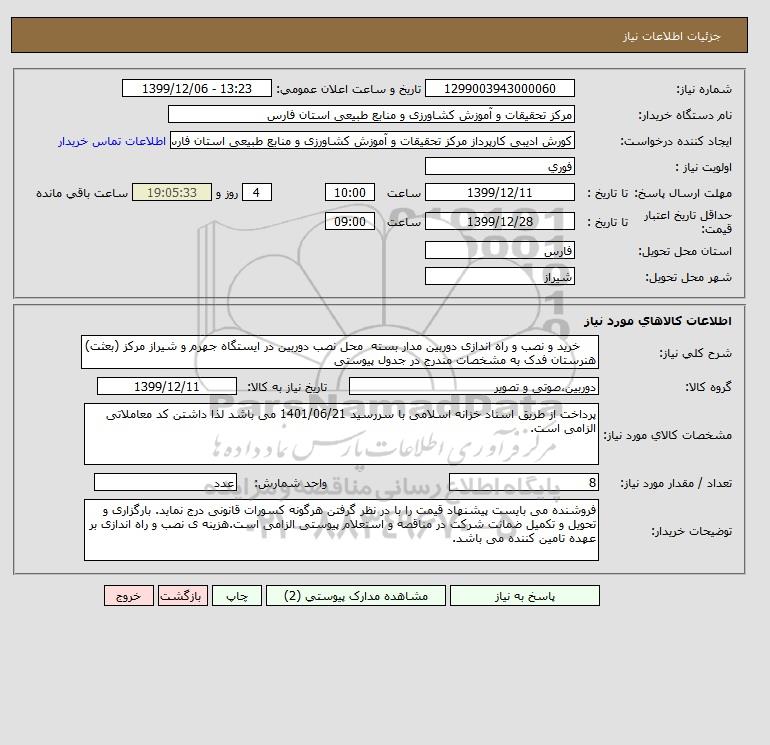Screen dimensions: 770x745
Task: Open 'اطلاعات تماس خریدار' link
Action: click(x=112, y=141)
